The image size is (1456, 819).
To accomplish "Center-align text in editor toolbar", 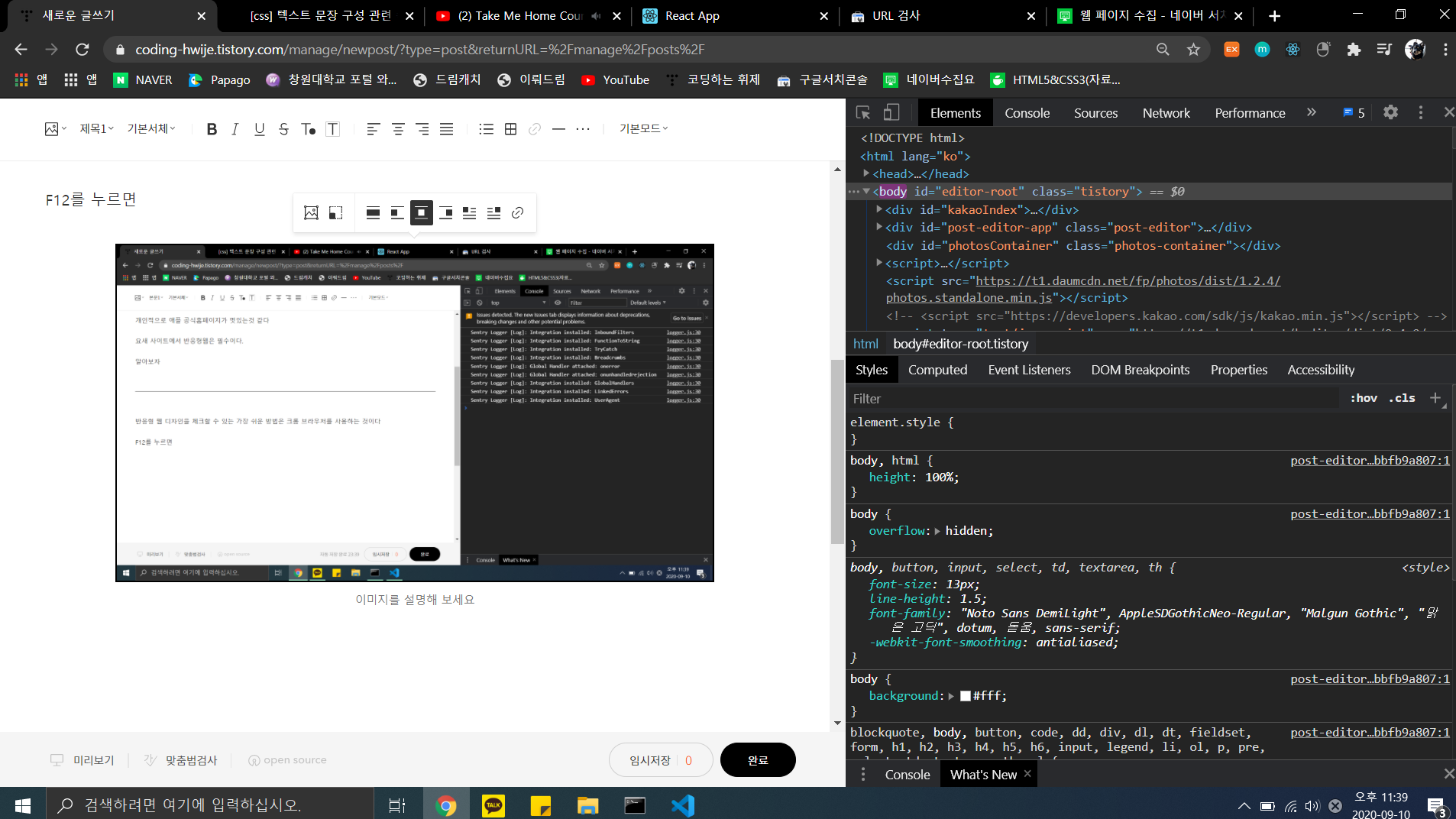I will (398, 129).
